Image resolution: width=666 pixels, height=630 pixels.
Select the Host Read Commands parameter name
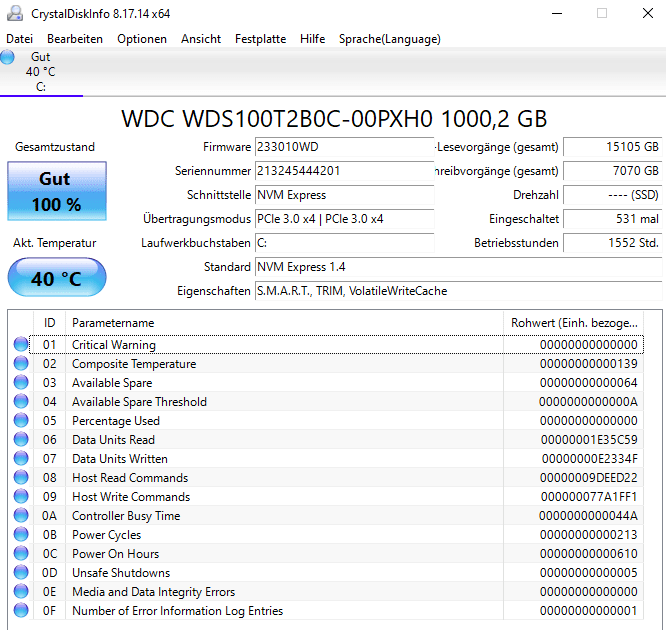[x=130, y=477]
